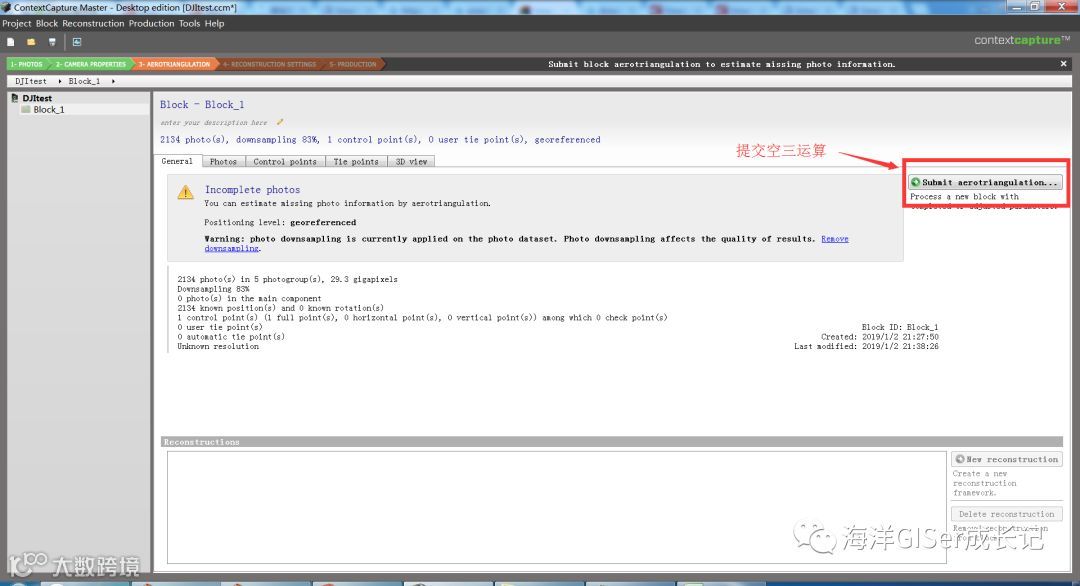Click New reconstruction button
This screenshot has height=586, width=1080.
pos(1007,459)
